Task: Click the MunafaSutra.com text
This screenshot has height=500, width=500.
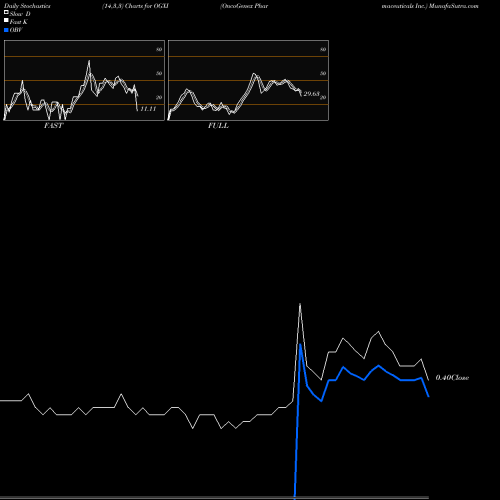Action: [454, 6]
